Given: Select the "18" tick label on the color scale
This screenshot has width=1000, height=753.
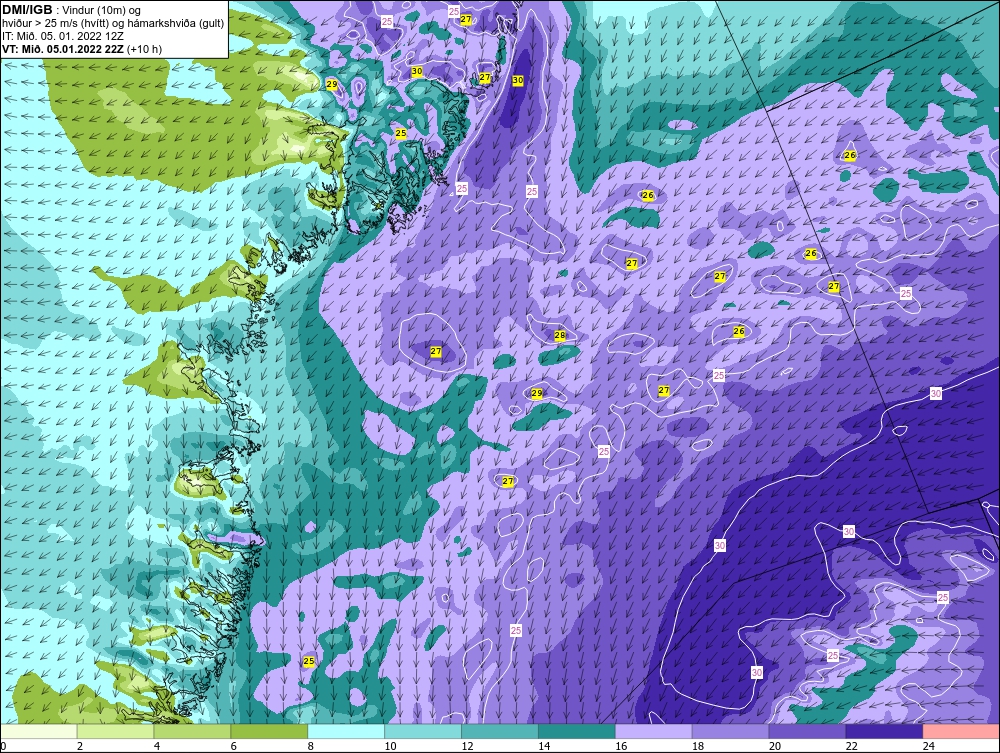Looking at the screenshot, I should (698, 746).
